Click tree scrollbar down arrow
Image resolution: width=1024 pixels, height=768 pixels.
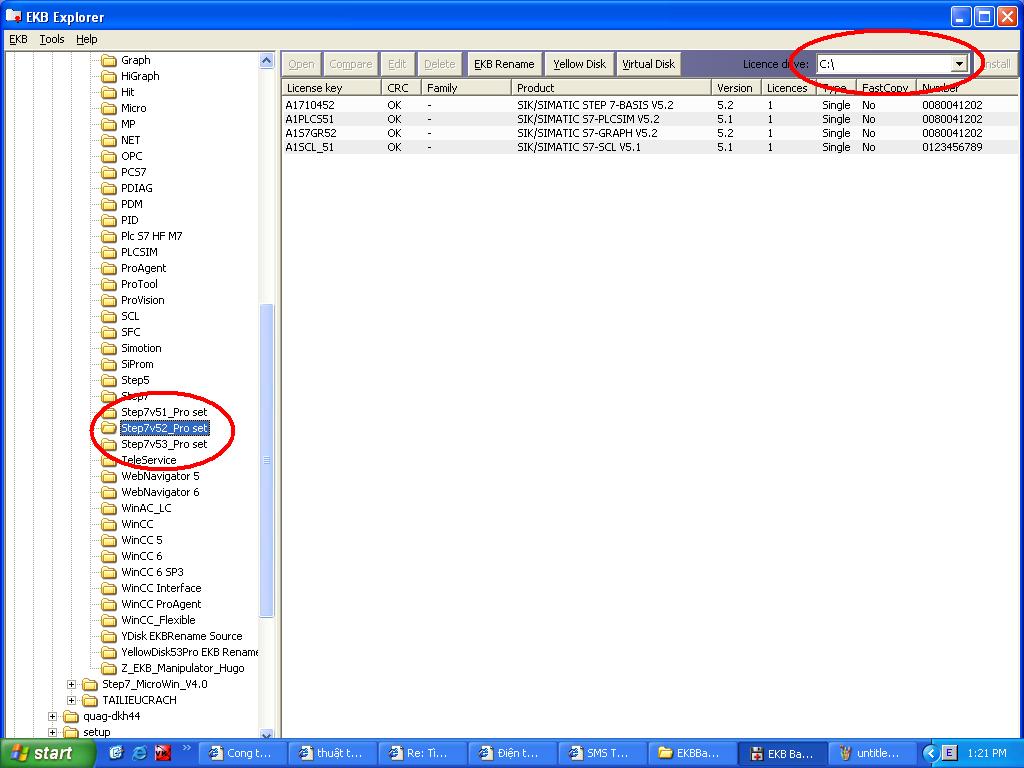(266, 734)
